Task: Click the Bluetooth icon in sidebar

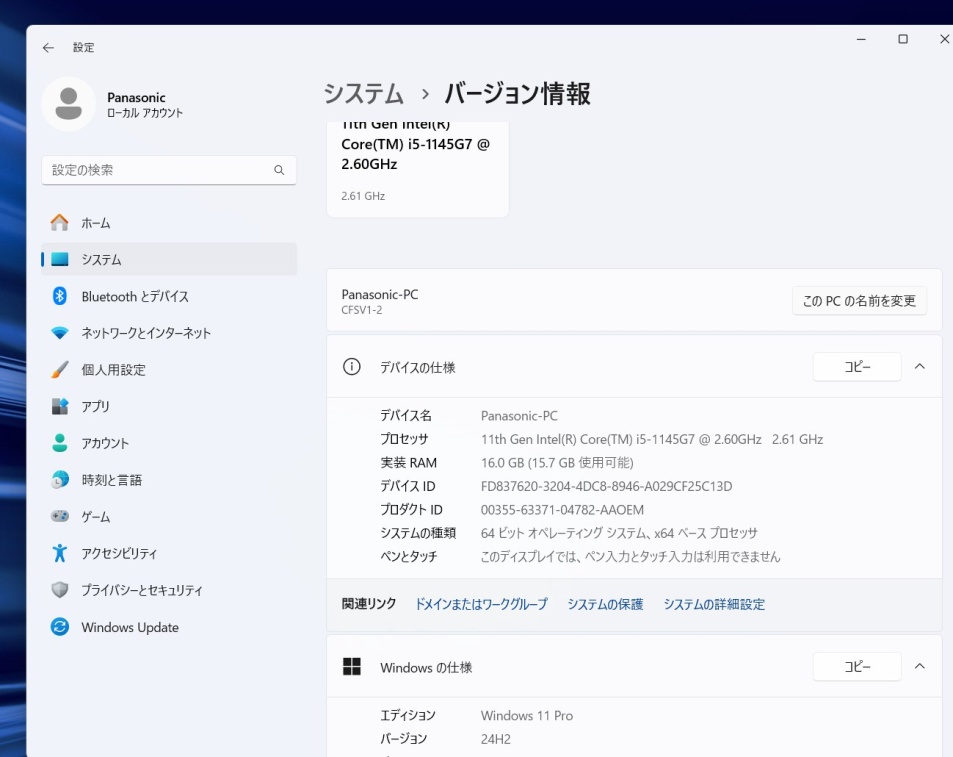Action: coord(60,296)
